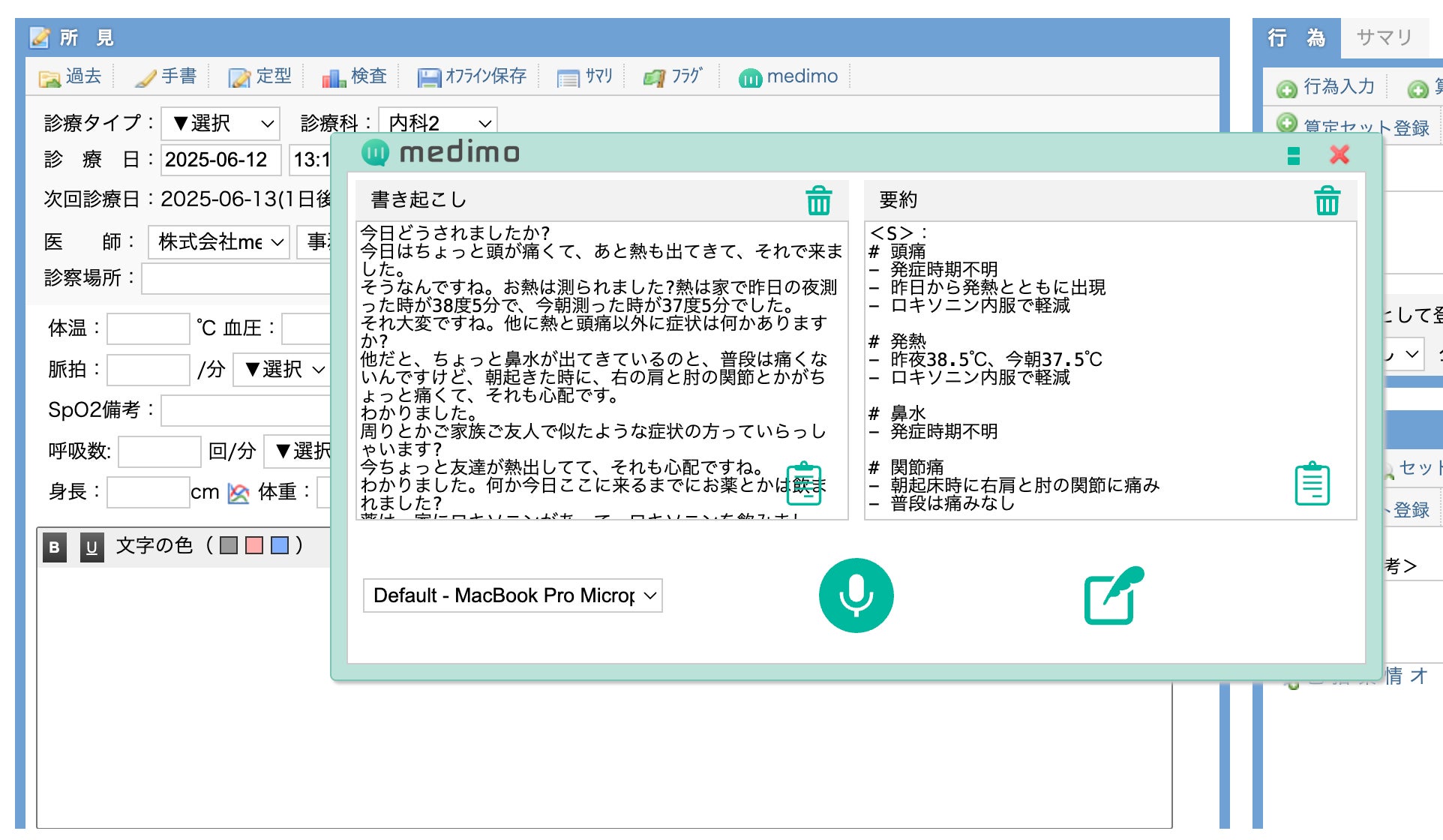Delete summary with its trash icon
Viewport: 1443px width, 840px height.
1327,200
